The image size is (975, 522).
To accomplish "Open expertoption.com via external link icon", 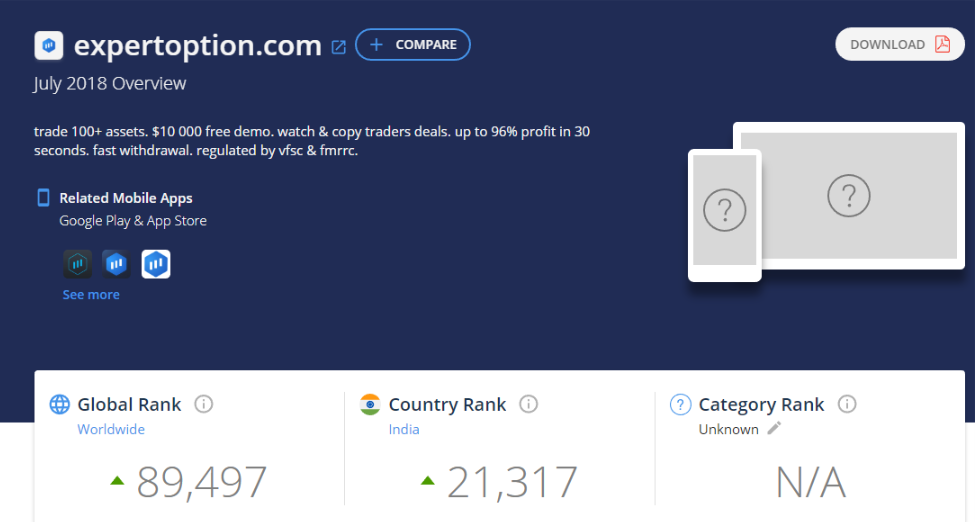I will click(x=338, y=47).
